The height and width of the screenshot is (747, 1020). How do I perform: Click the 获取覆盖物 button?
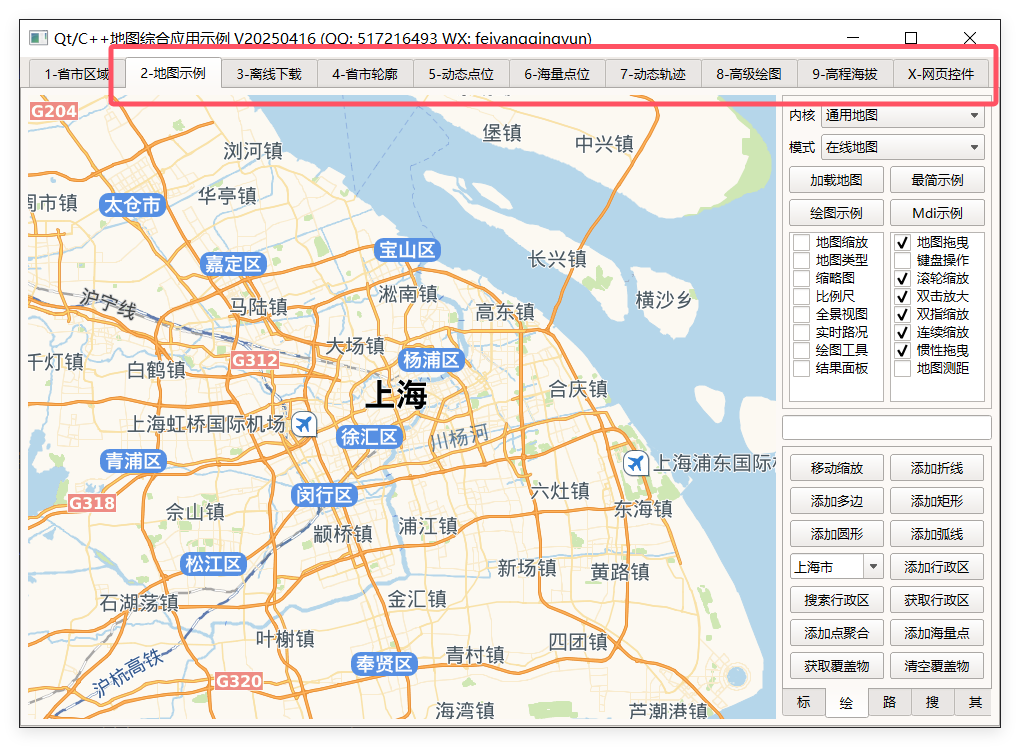837,666
